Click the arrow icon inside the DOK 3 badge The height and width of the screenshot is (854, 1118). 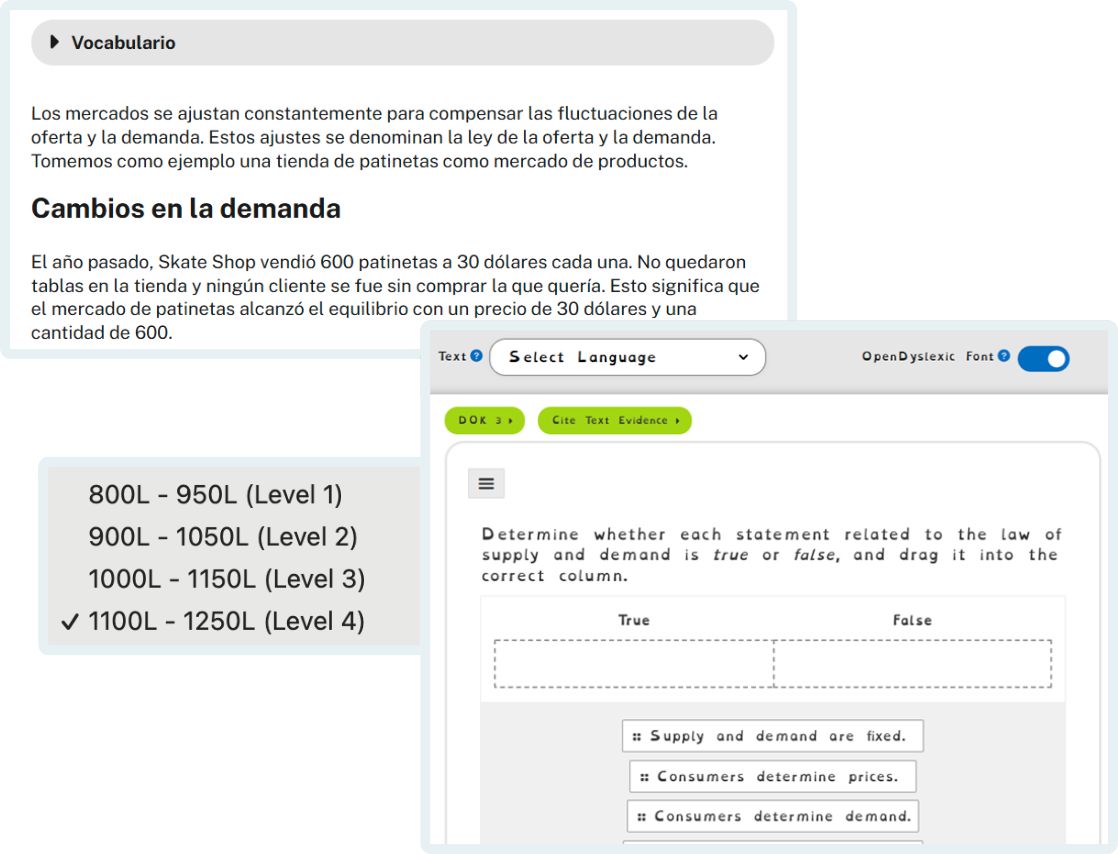pyautogui.click(x=511, y=420)
